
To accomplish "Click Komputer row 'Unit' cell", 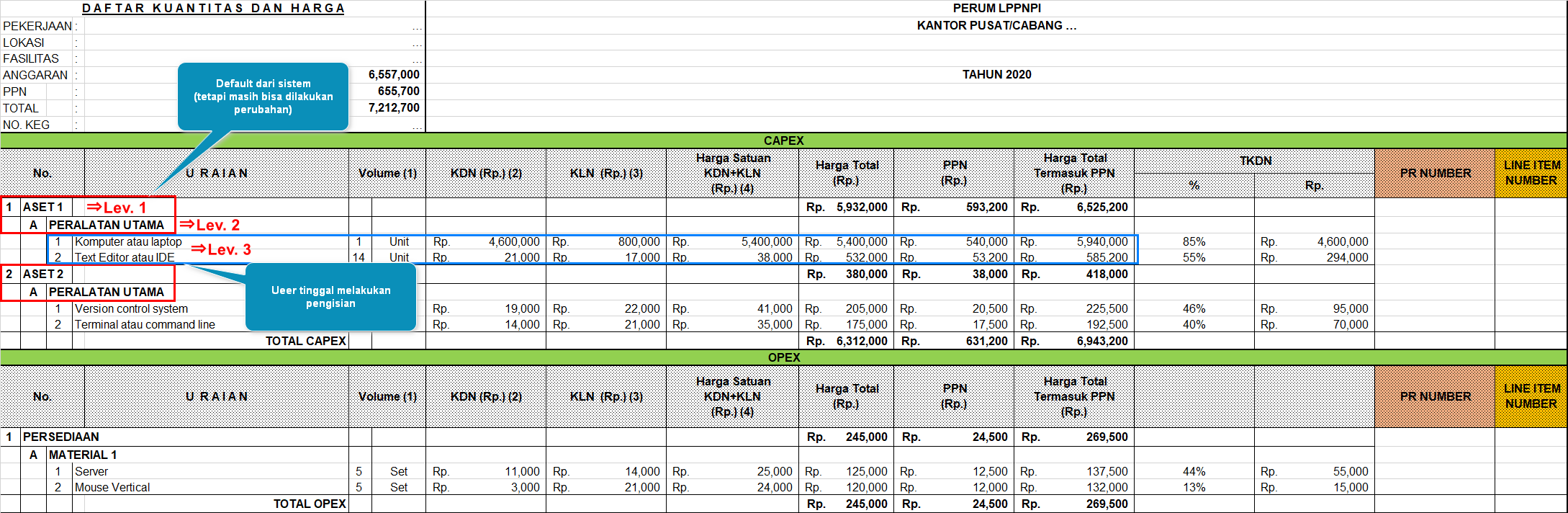I will click(399, 242).
